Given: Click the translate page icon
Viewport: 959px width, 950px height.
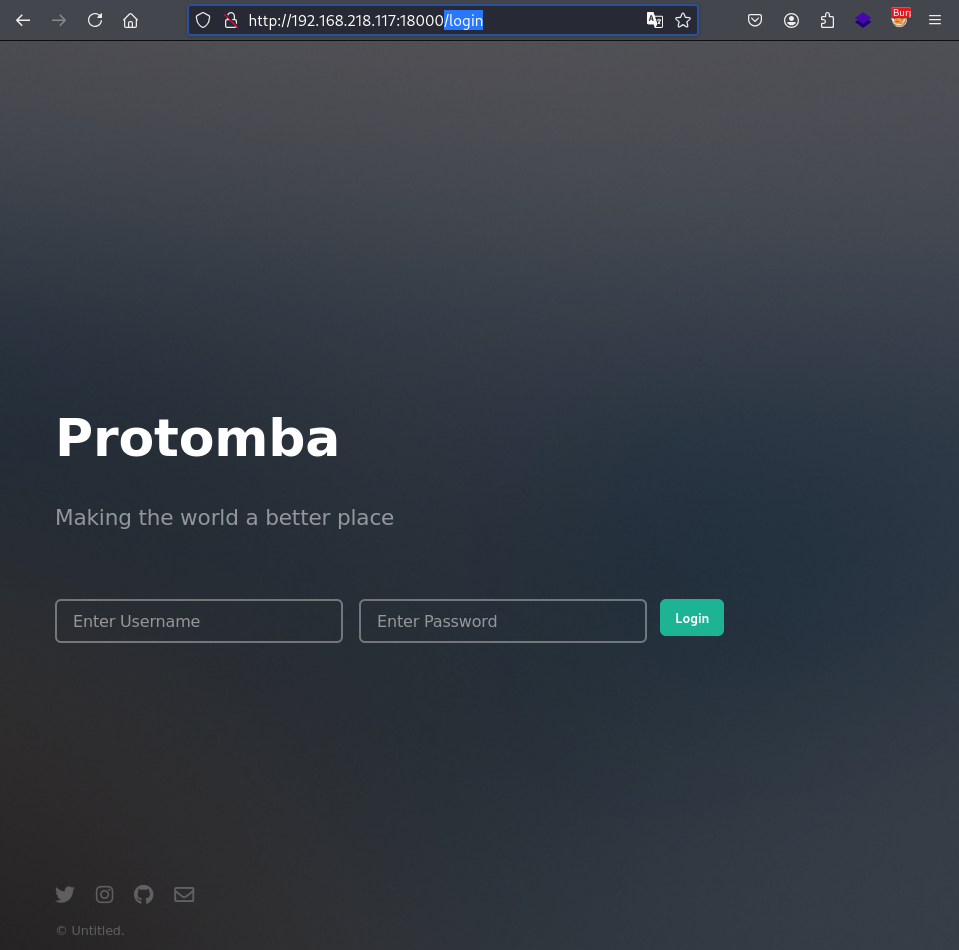Looking at the screenshot, I should pyautogui.click(x=654, y=20).
